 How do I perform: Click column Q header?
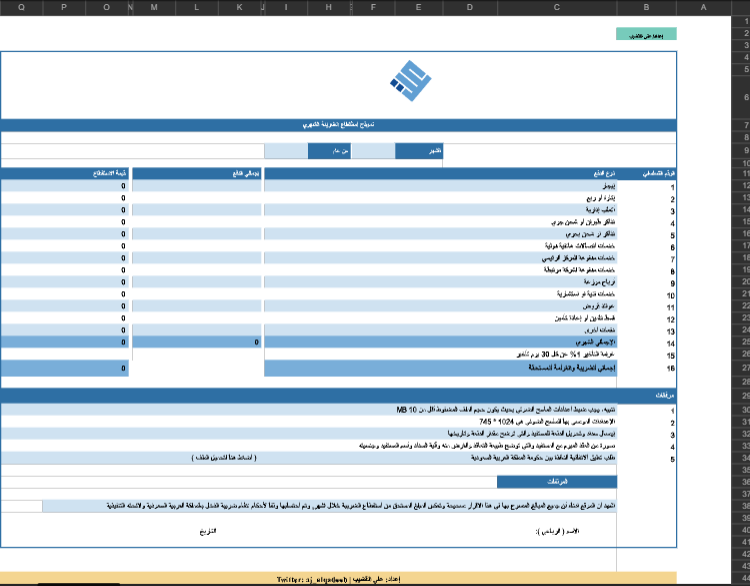pos(21,7)
